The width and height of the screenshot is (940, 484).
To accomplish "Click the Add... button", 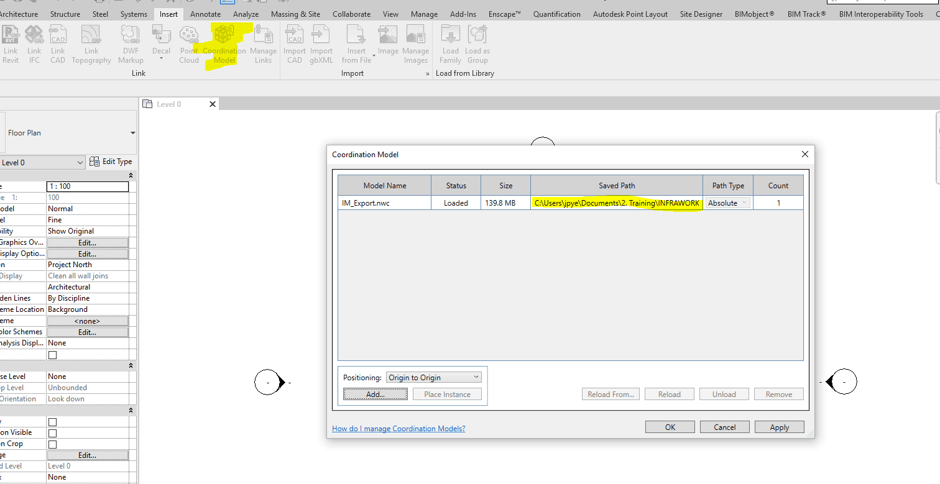I will (375, 394).
